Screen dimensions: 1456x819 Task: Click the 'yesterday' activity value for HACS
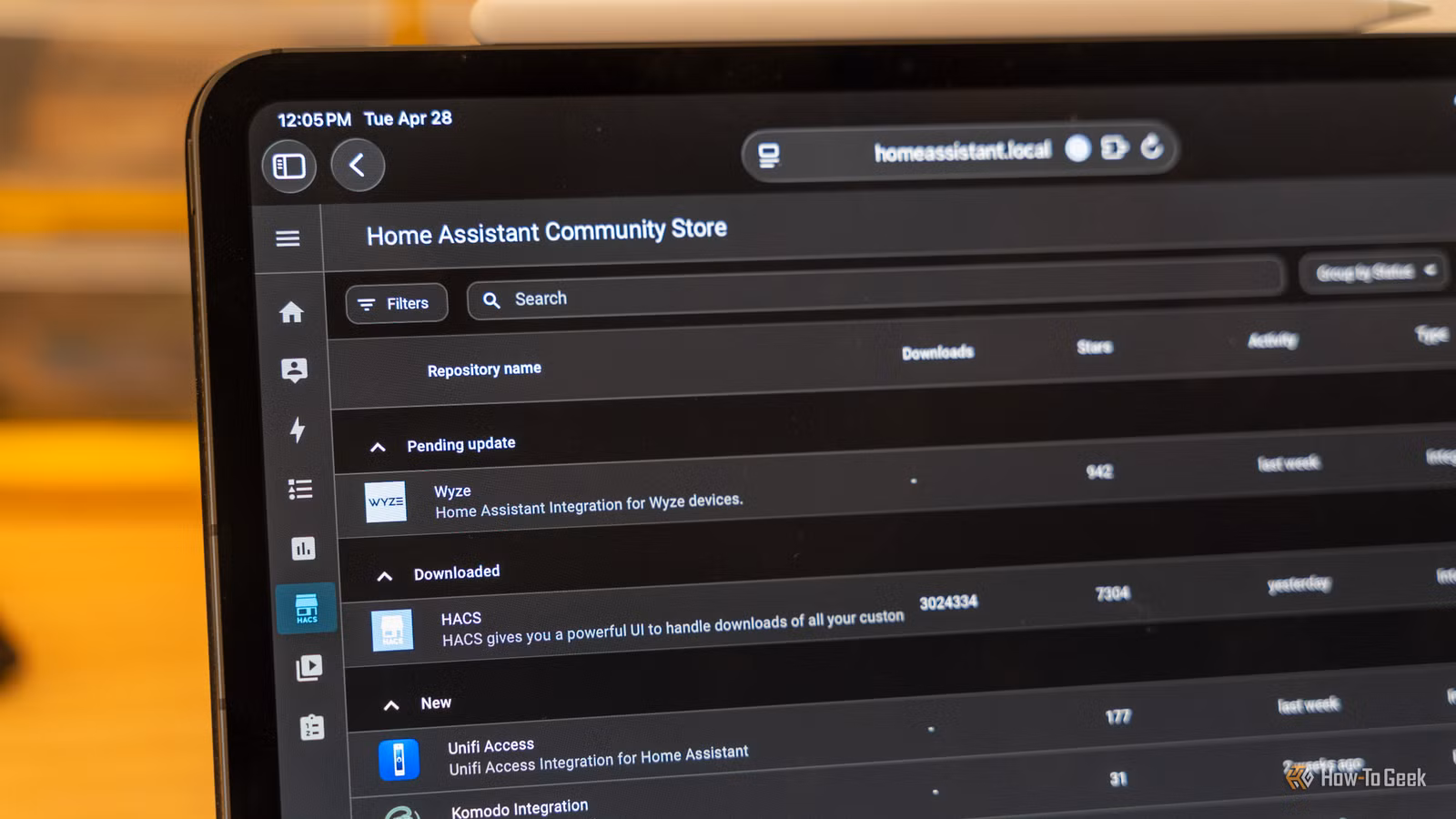point(1299,583)
